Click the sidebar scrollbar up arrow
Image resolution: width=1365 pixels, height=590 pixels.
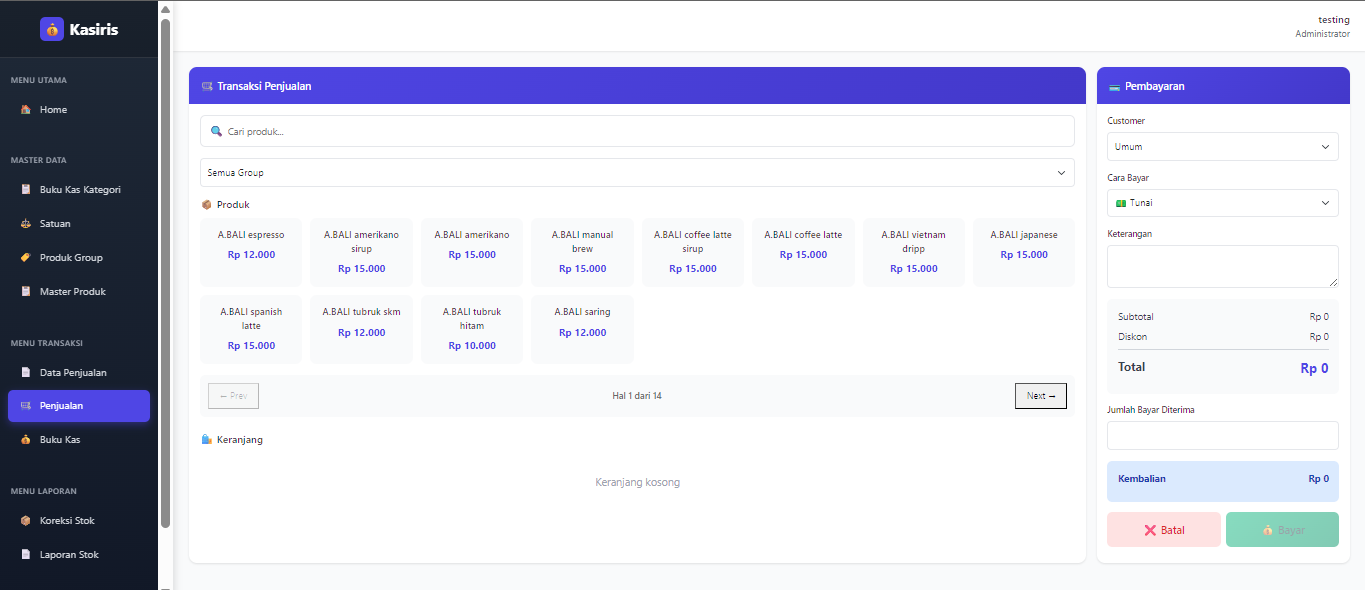click(165, 9)
